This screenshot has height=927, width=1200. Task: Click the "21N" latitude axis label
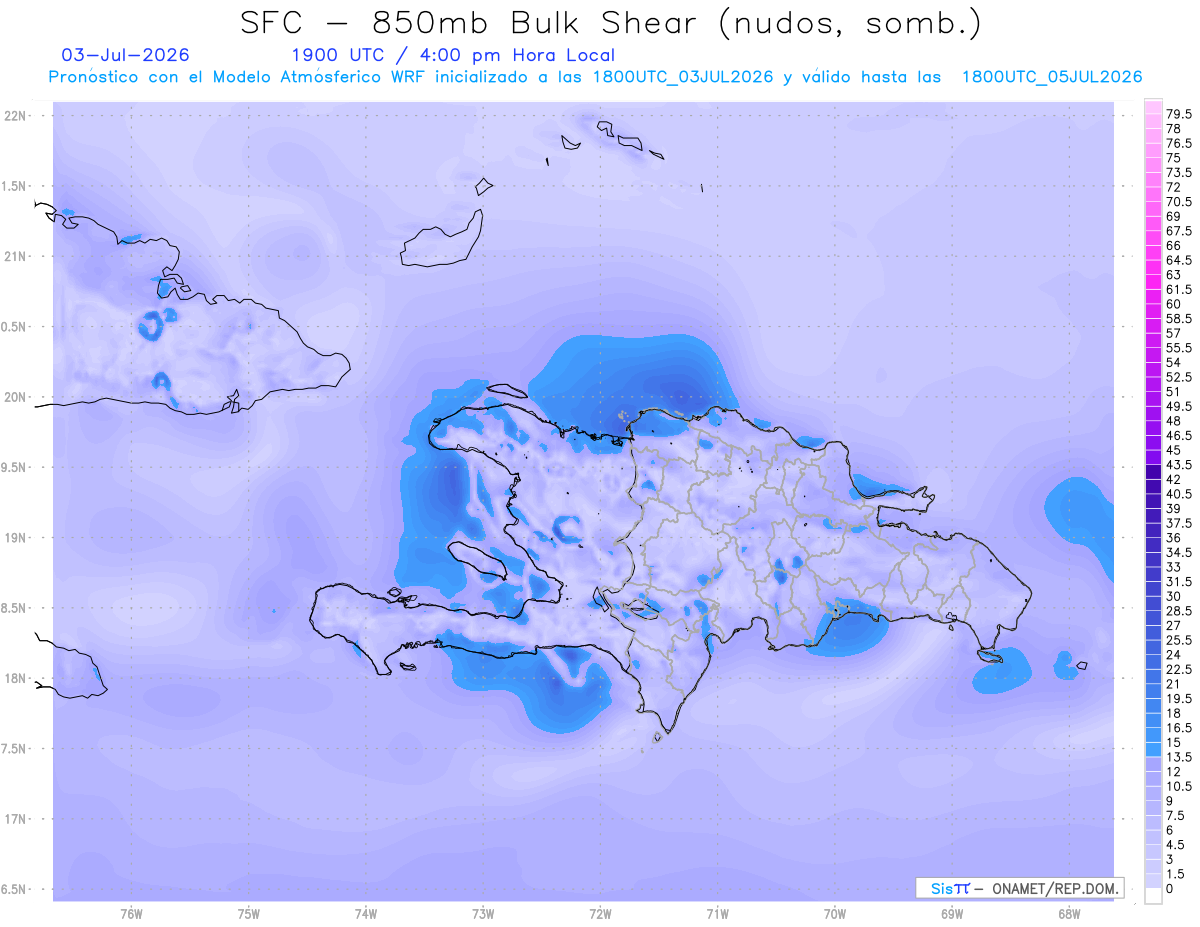pos(16,256)
